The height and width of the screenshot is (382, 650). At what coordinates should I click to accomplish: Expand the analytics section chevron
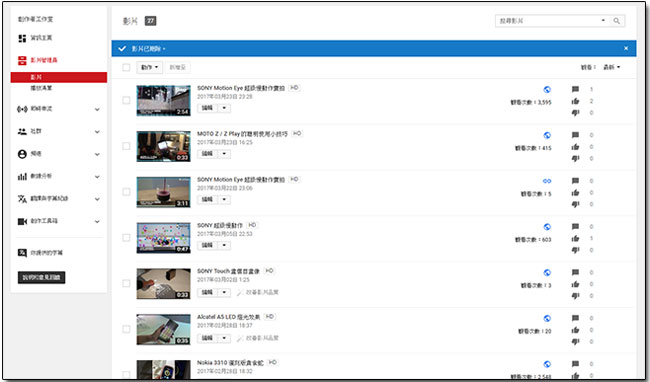97,176
